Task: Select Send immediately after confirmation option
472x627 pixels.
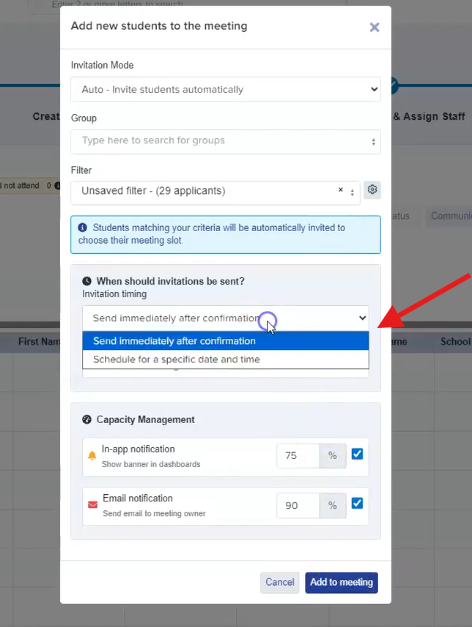Action: click(226, 341)
